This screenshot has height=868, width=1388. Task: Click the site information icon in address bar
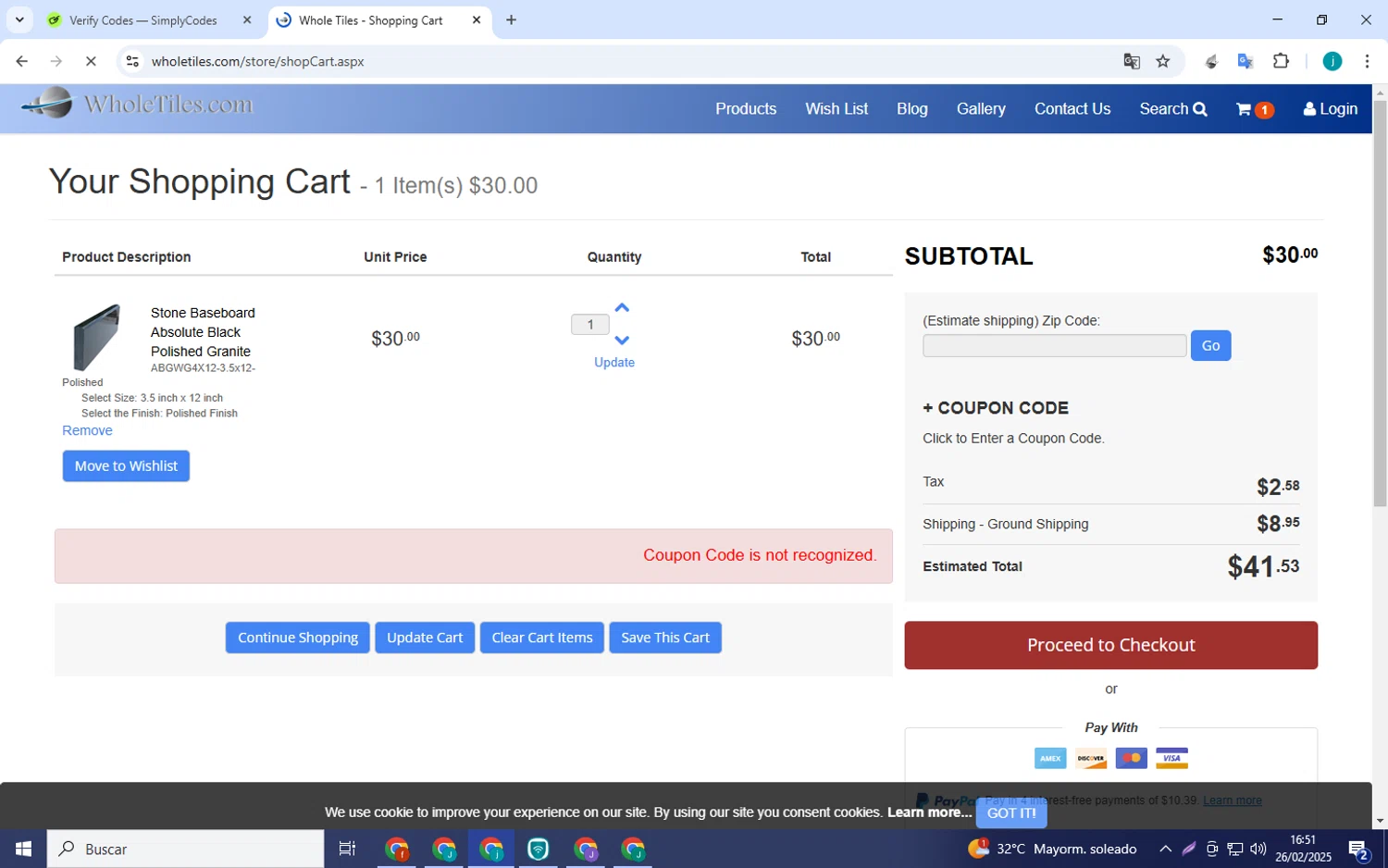click(x=132, y=61)
